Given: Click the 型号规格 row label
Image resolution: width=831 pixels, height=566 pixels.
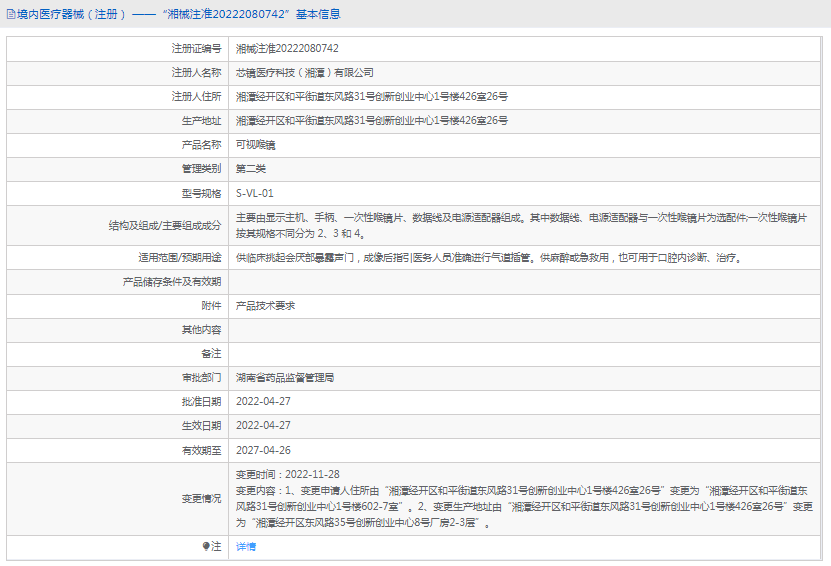Looking at the screenshot, I should [x=201, y=193].
